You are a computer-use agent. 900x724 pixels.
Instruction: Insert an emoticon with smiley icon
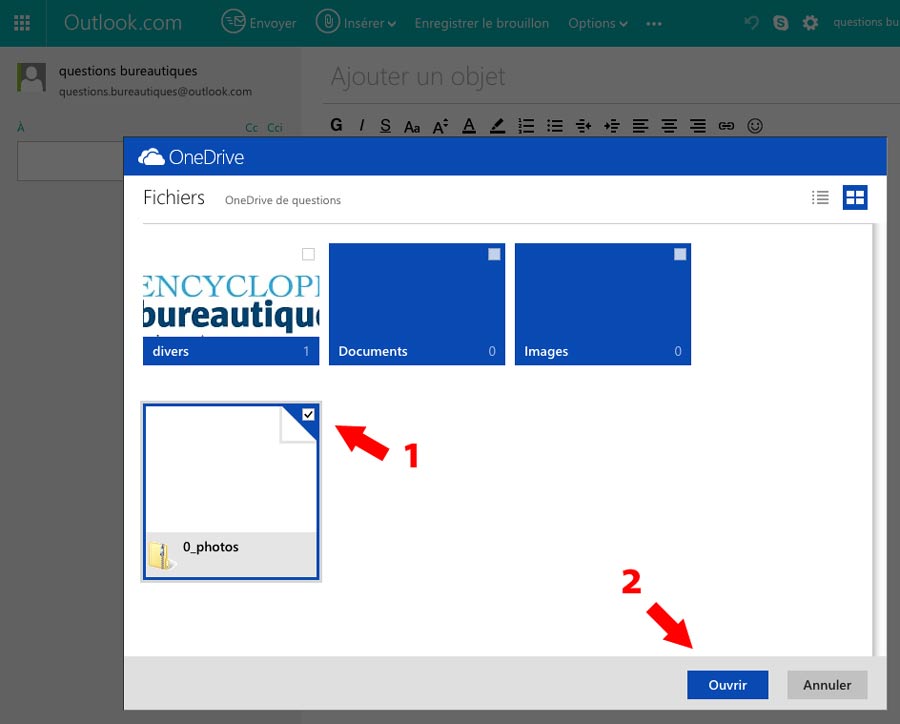tap(755, 125)
